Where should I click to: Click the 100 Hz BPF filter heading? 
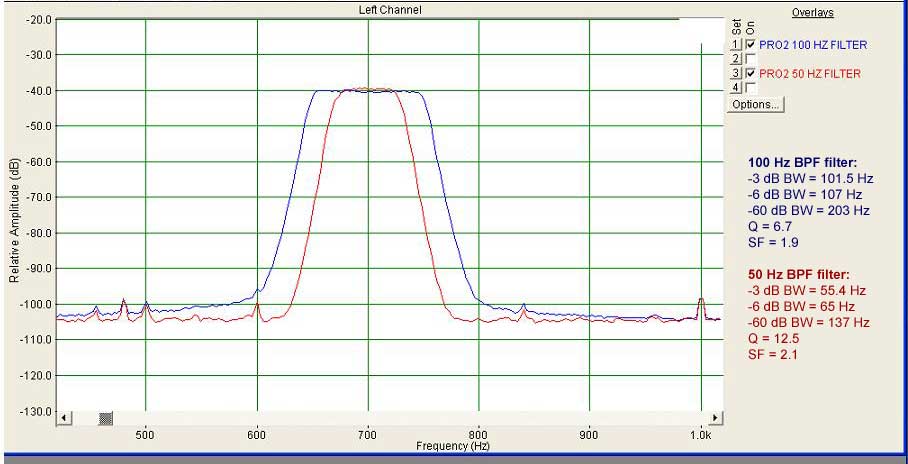pyautogui.click(x=803, y=162)
